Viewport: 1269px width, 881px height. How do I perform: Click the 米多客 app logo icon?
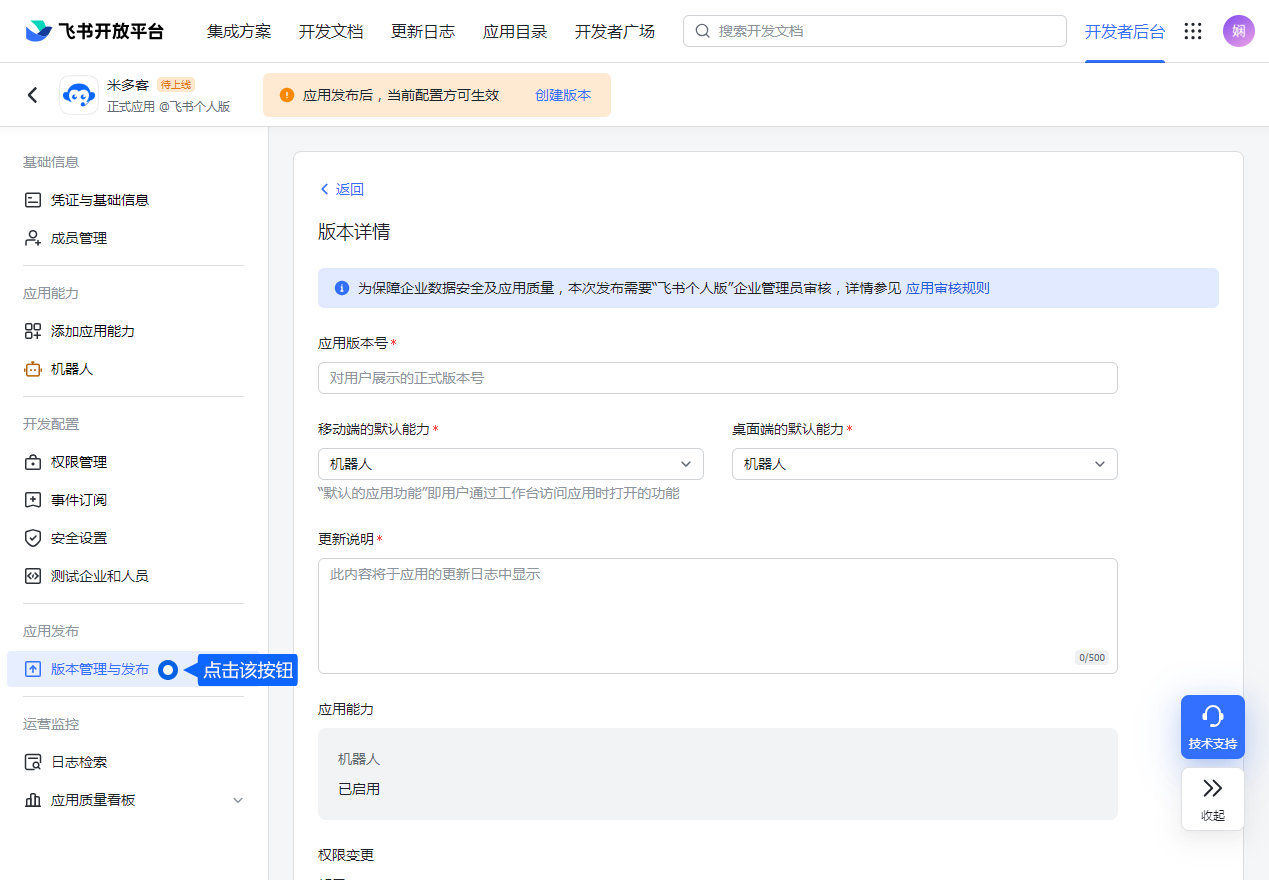click(x=79, y=95)
